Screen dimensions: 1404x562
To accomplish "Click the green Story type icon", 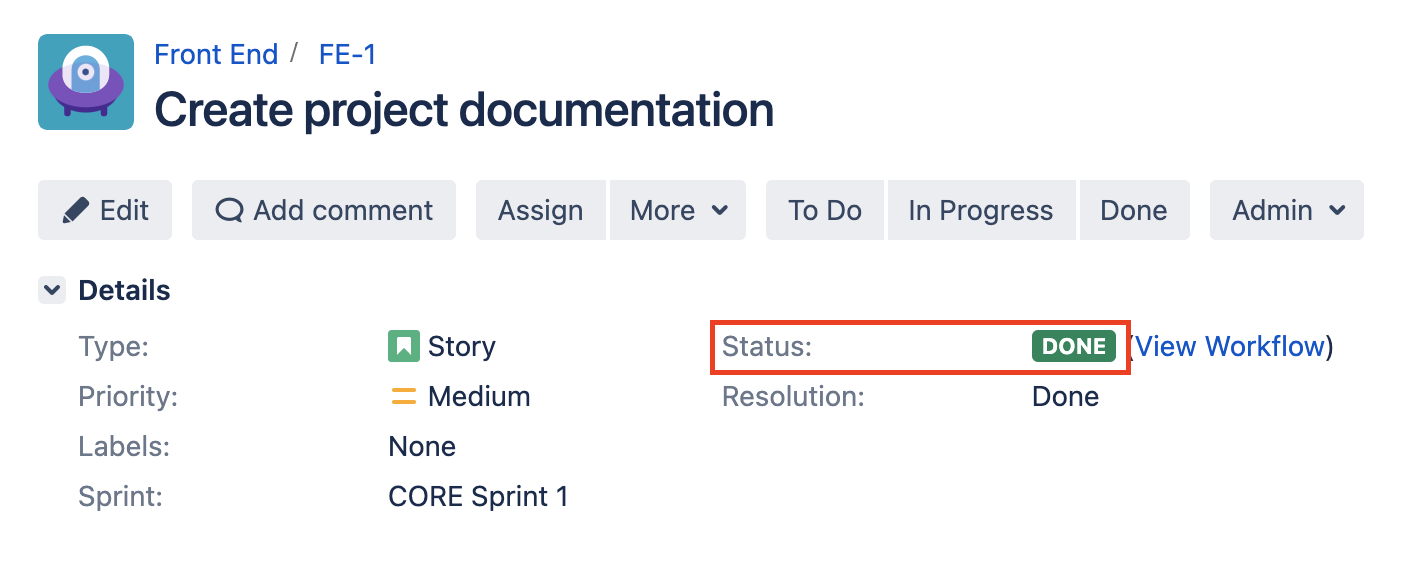I will pos(403,347).
